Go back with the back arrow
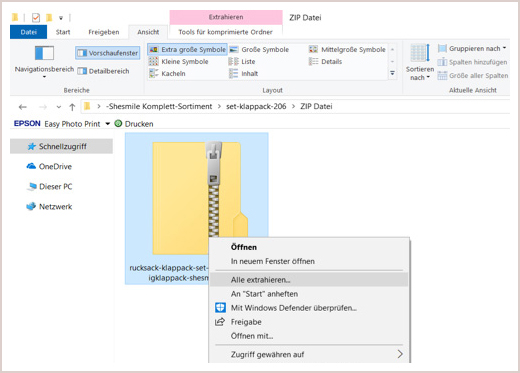The width and height of the screenshot is (520, 373). 23,107
